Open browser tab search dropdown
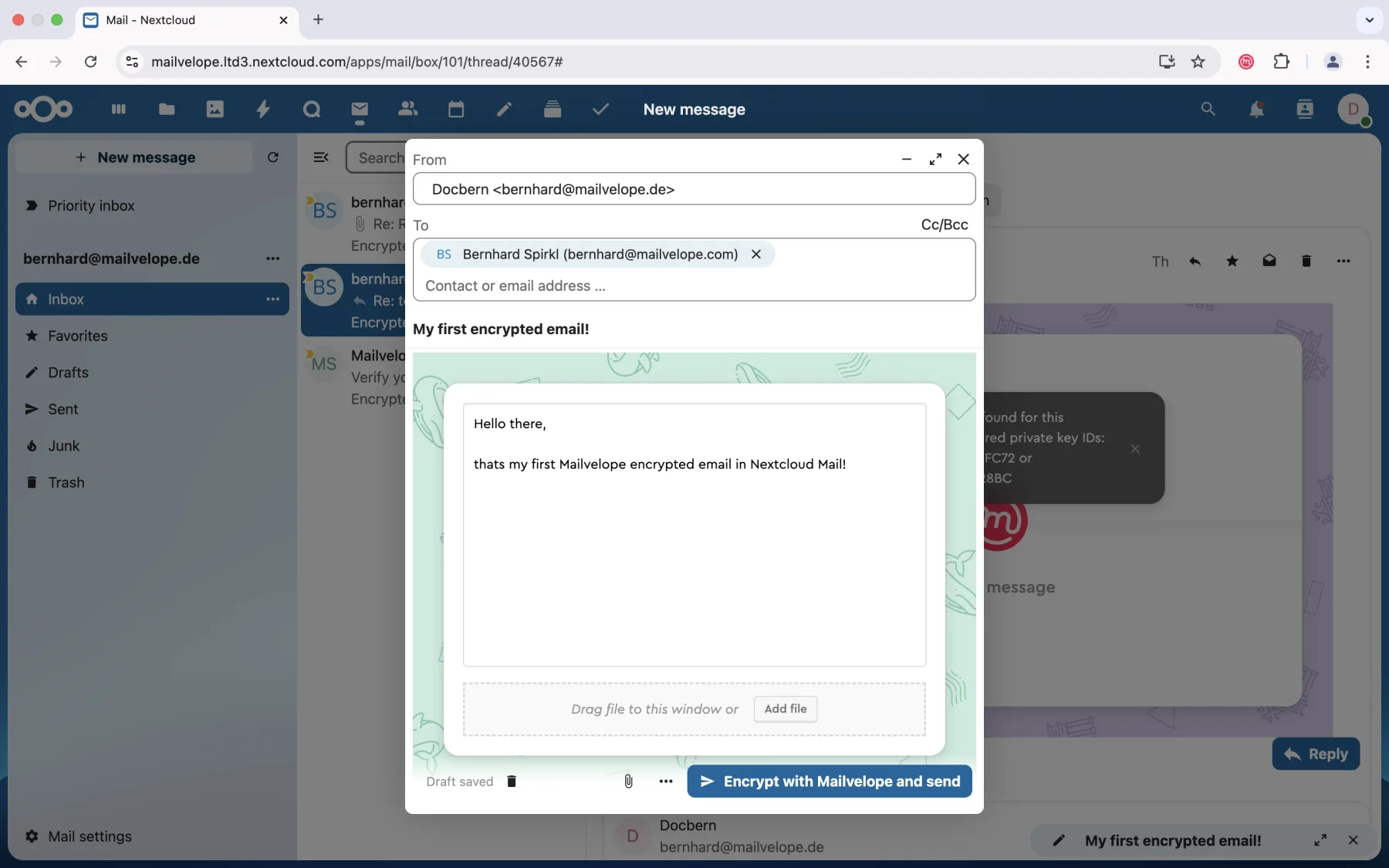The width and height of the screenshot is (1389, 868). click(x=1369, y=20)
